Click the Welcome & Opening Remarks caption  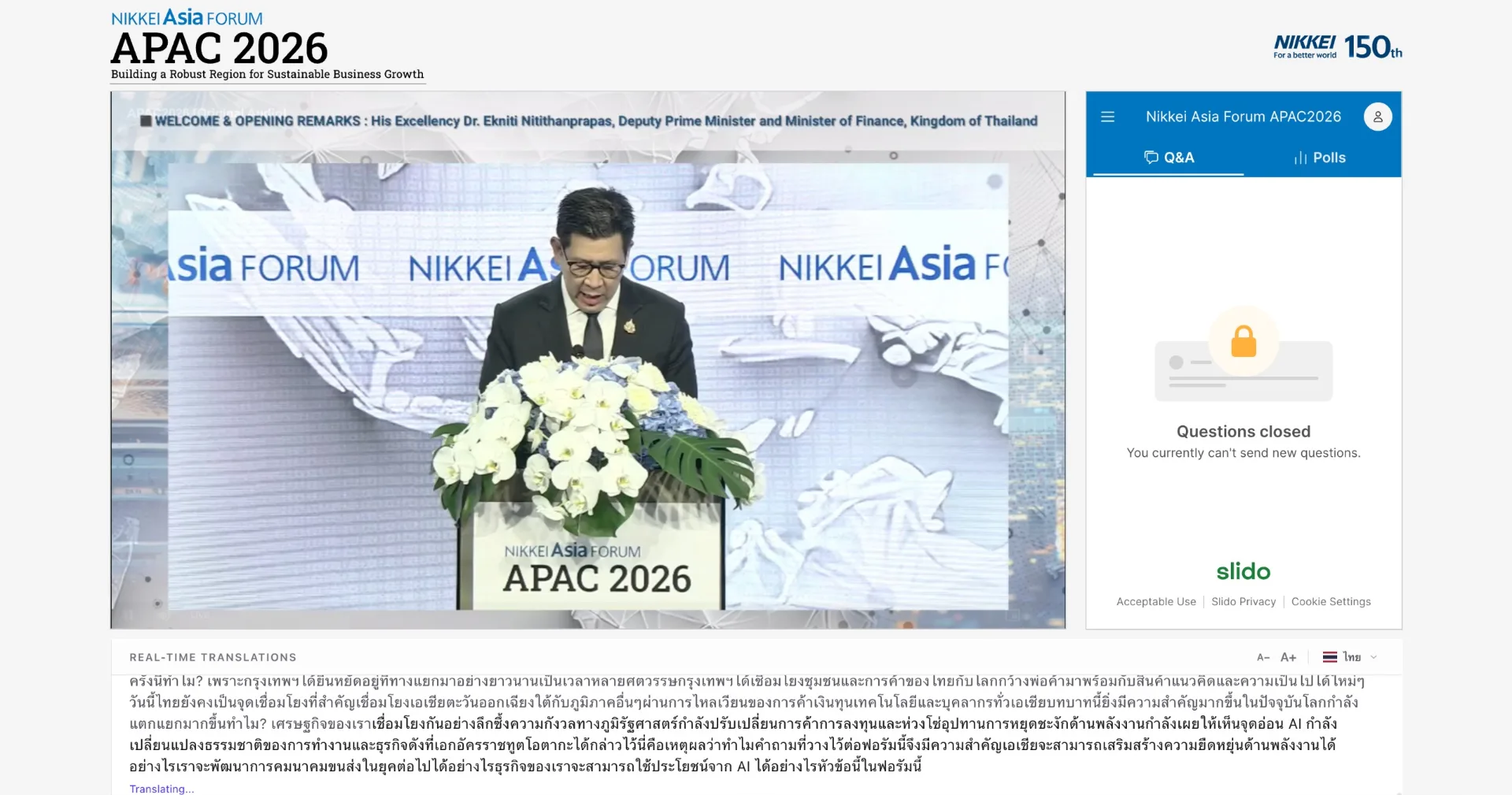coord(588,121)
